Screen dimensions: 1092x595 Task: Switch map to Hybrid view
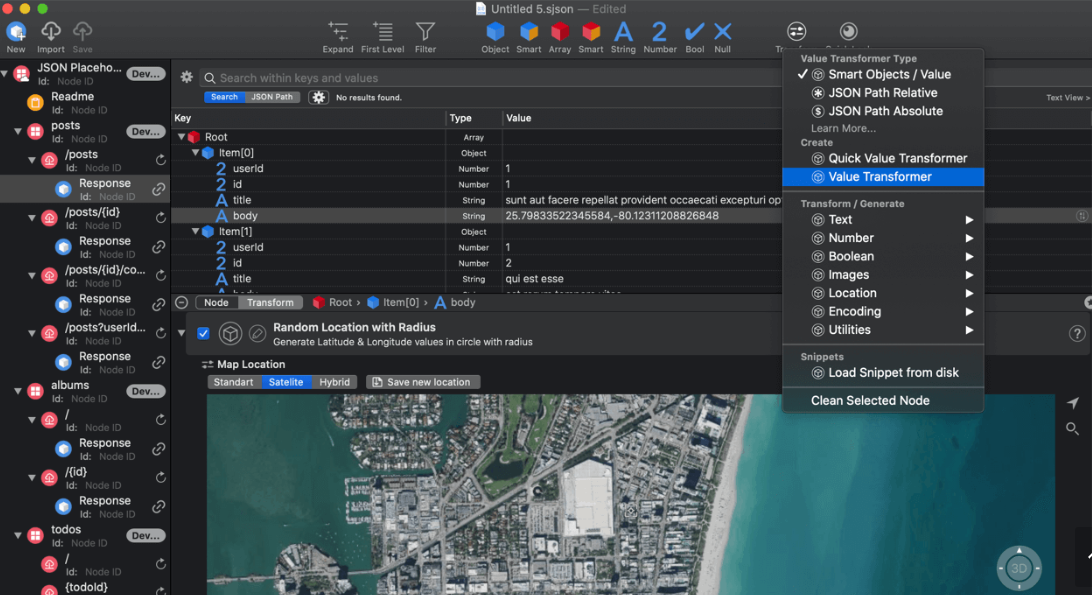pyautogui.click(x=334, y=382)
